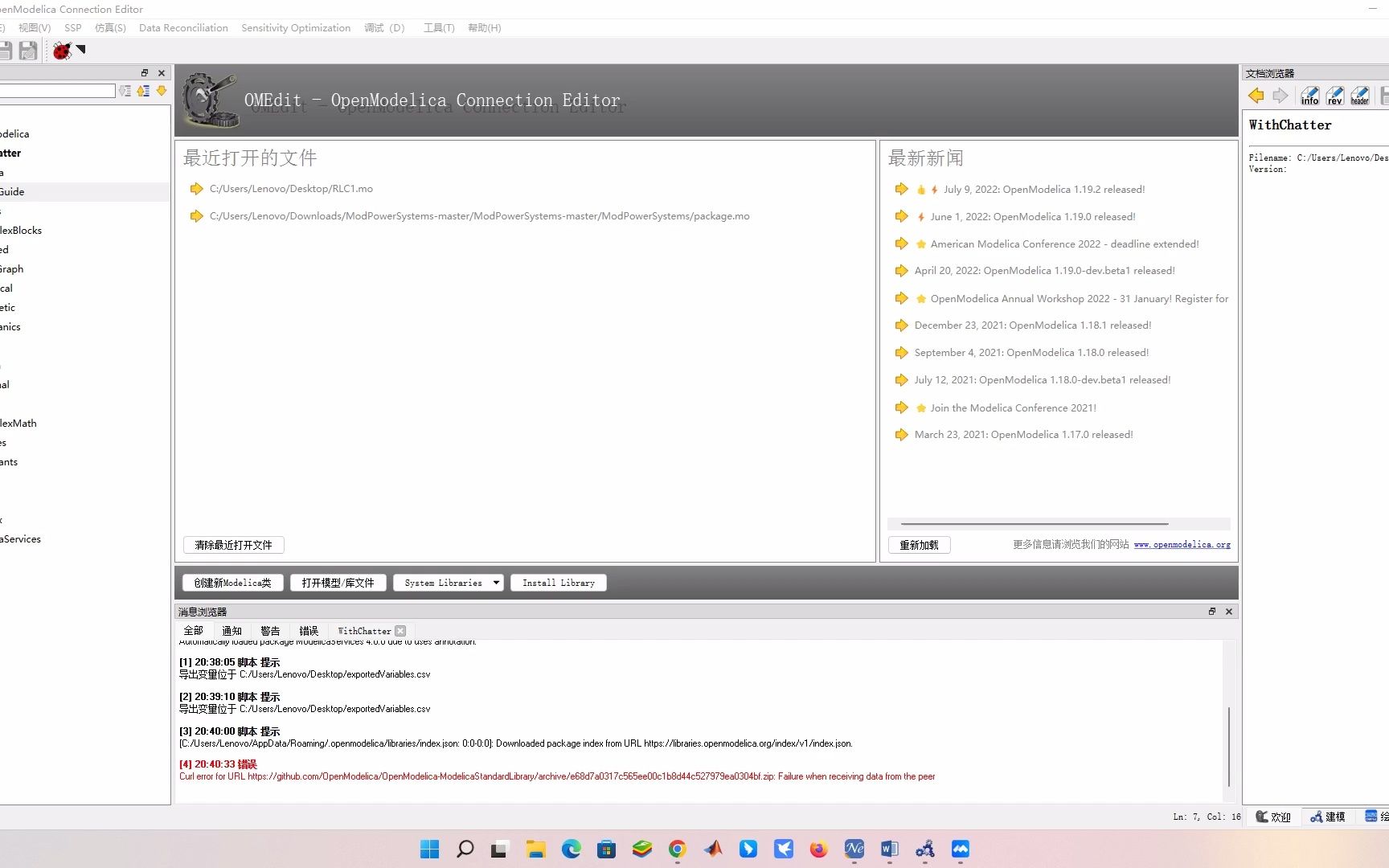Click the 打开模型/库文件 button
Viewport: 1389px width, 868px height.
tap(338, 583)
